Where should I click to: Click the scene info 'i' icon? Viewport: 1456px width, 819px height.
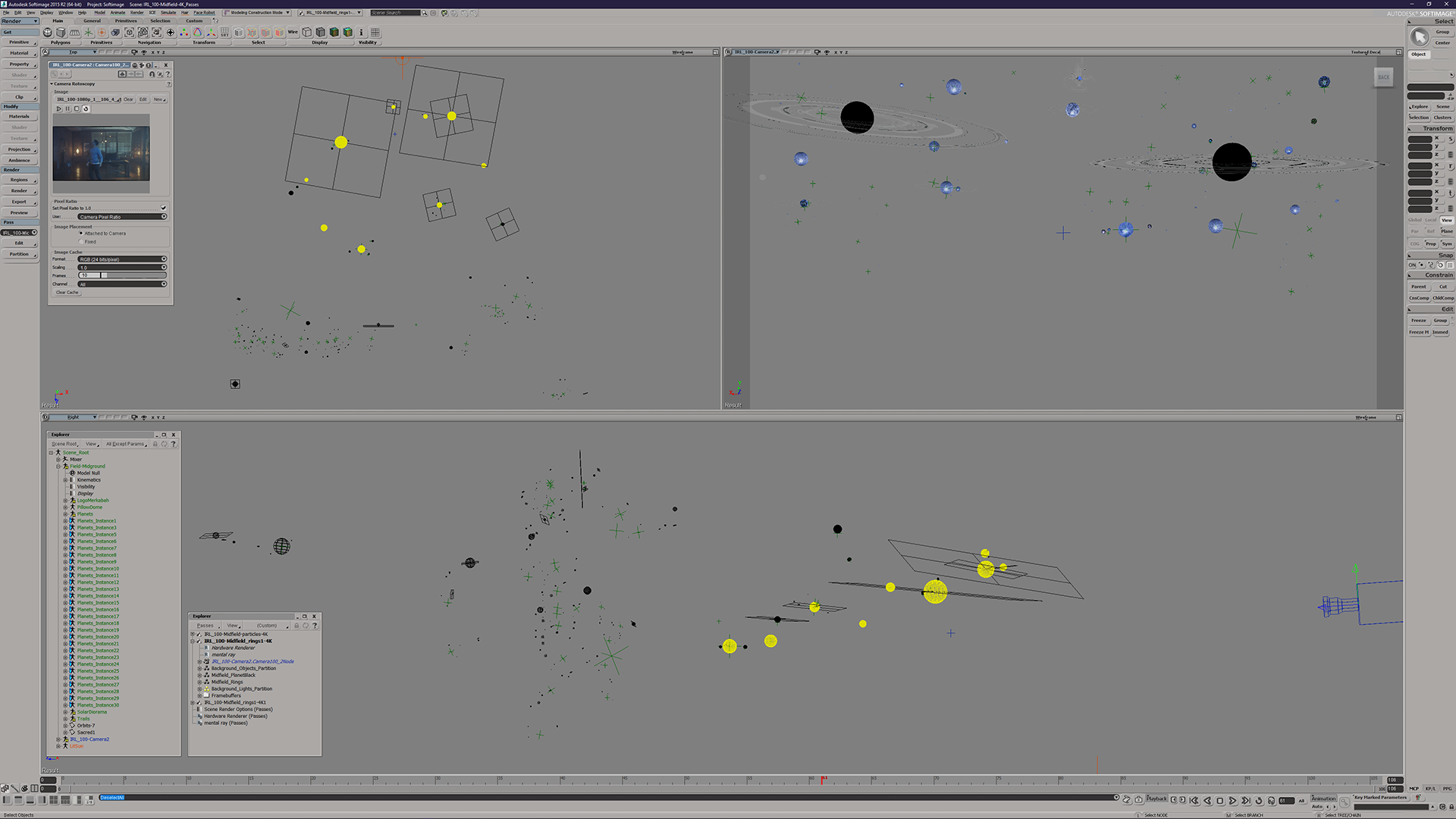tap(361, 33)
